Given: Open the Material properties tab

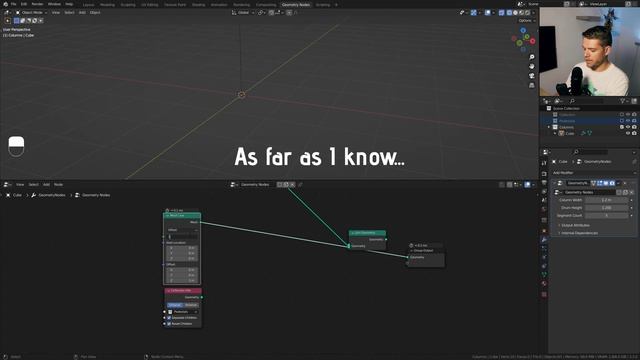Looking at the screenshot, I should tap(544, 284).
